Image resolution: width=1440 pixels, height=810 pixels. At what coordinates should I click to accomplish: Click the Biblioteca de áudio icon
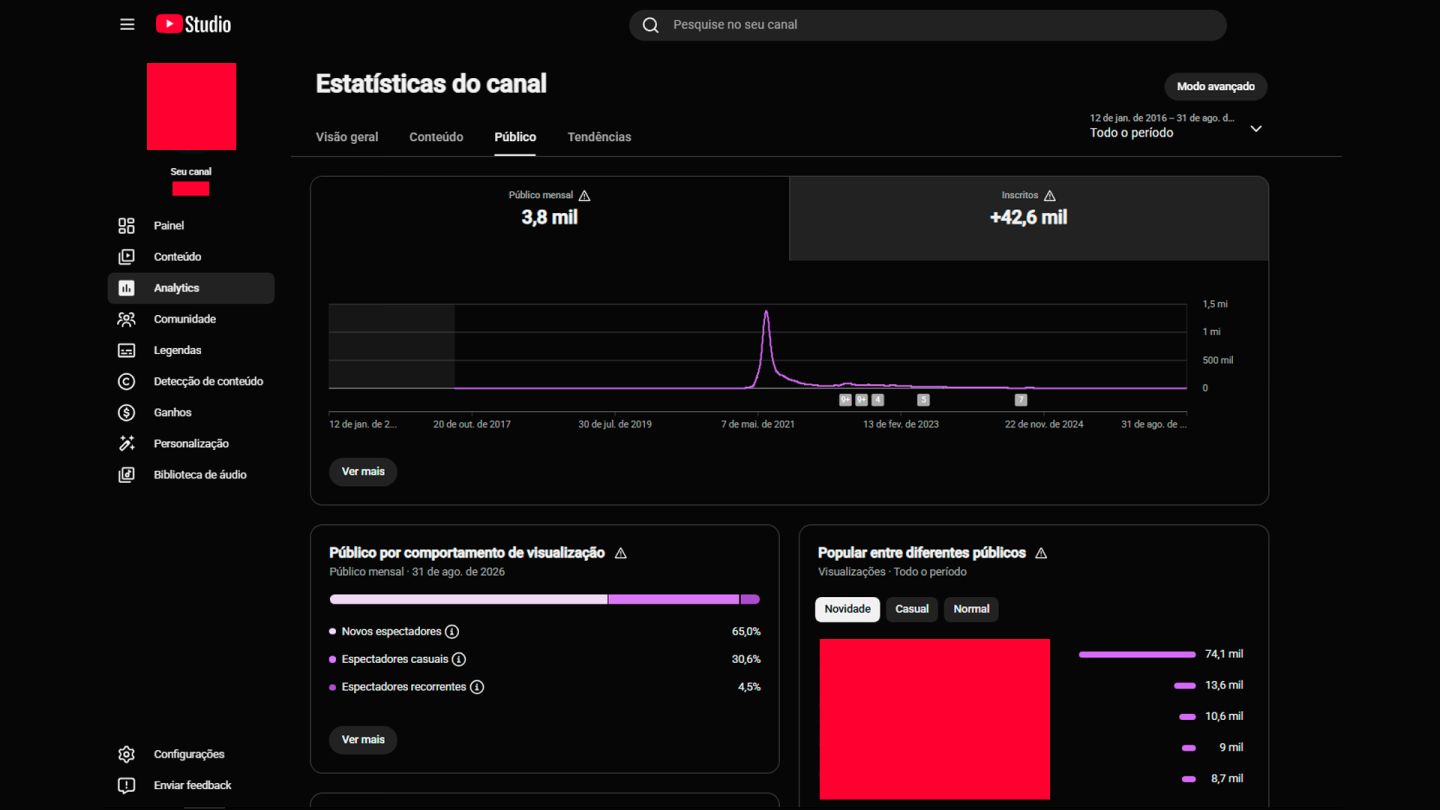[126, 474]
